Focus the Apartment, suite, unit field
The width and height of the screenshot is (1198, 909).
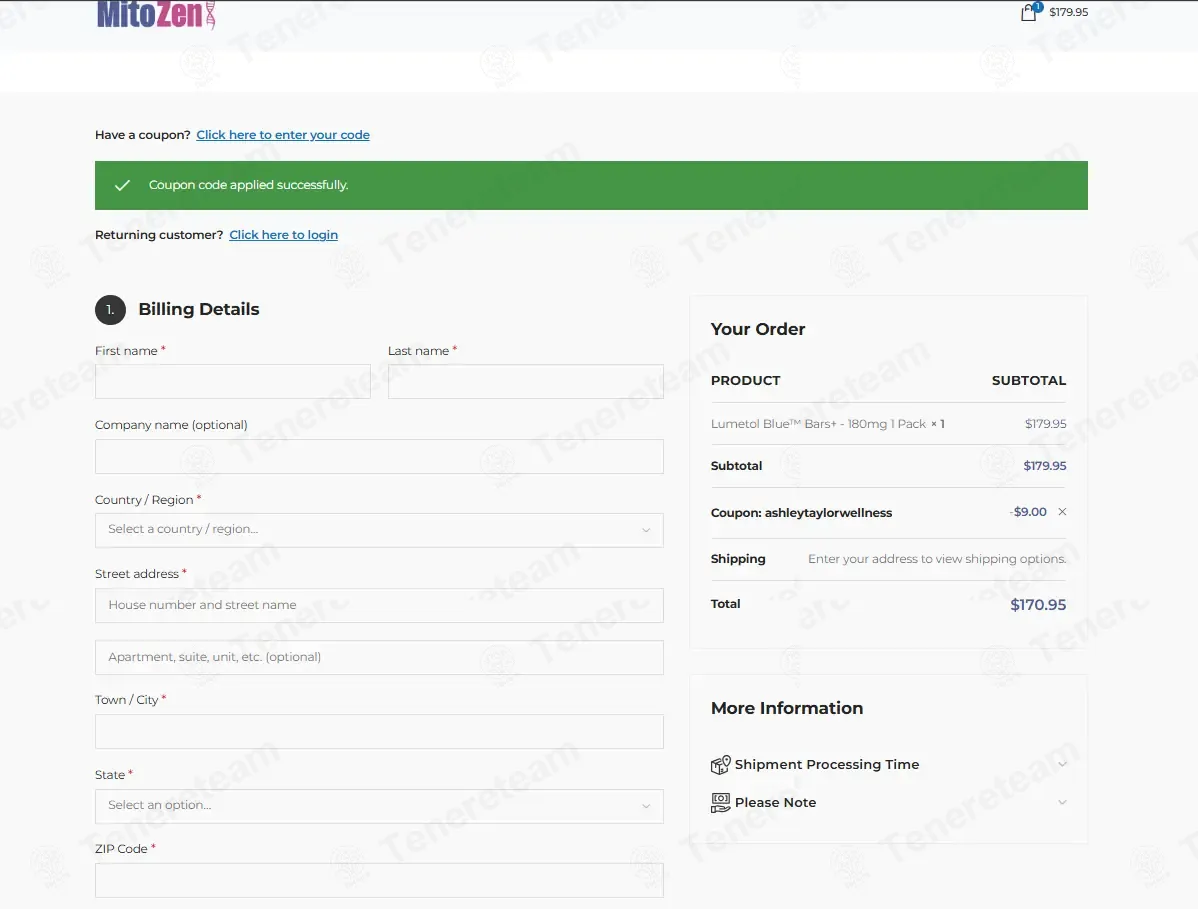[379, 657]
